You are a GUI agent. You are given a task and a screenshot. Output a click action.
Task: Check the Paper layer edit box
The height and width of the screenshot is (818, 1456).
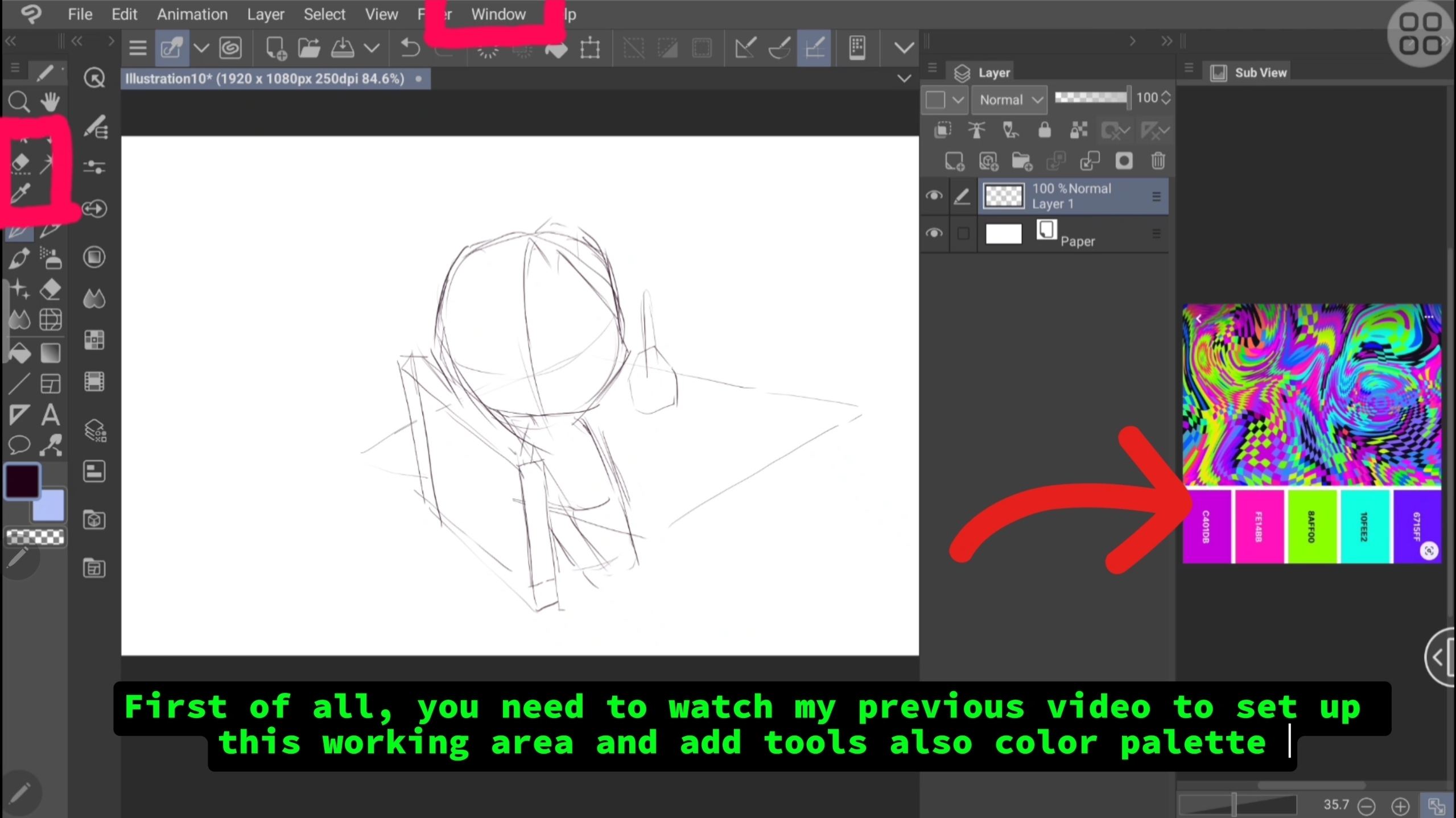point(963,233)
